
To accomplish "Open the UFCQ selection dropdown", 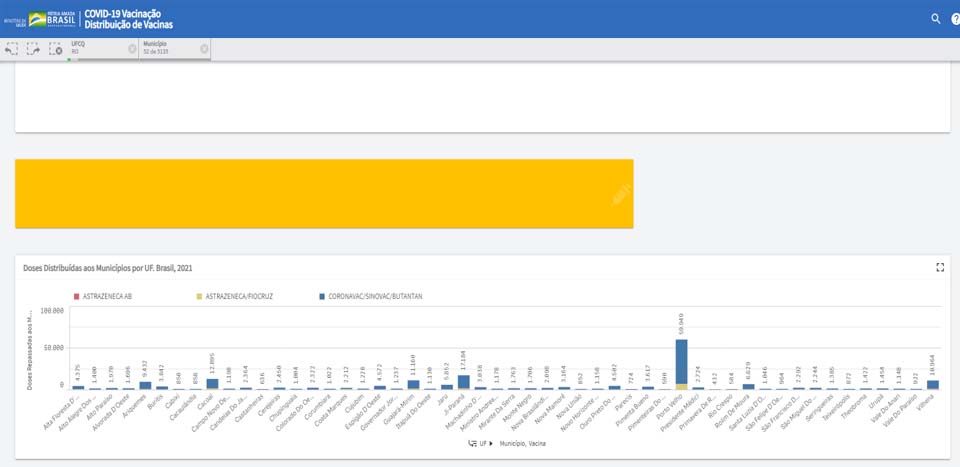I will point(98,49).
